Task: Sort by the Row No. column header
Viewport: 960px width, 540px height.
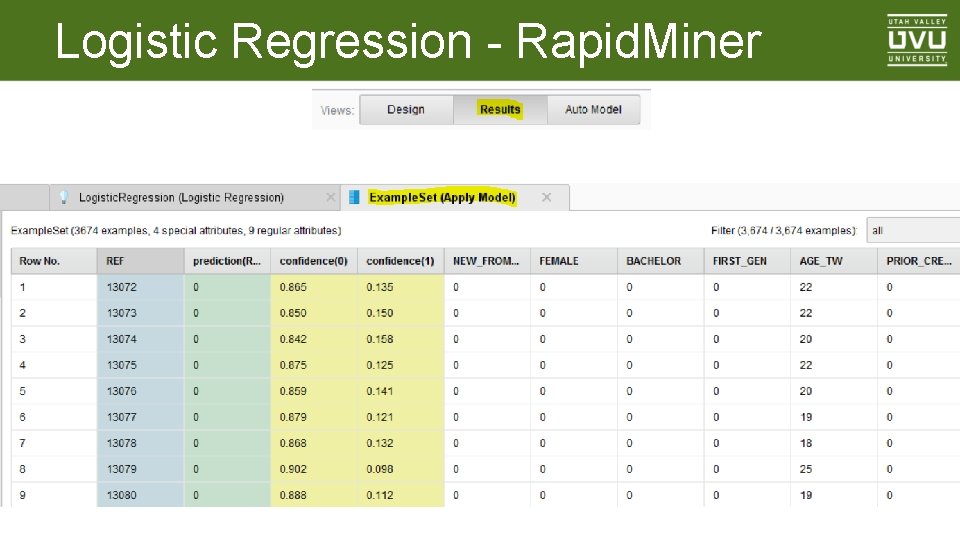Action: tap(54, 261)
